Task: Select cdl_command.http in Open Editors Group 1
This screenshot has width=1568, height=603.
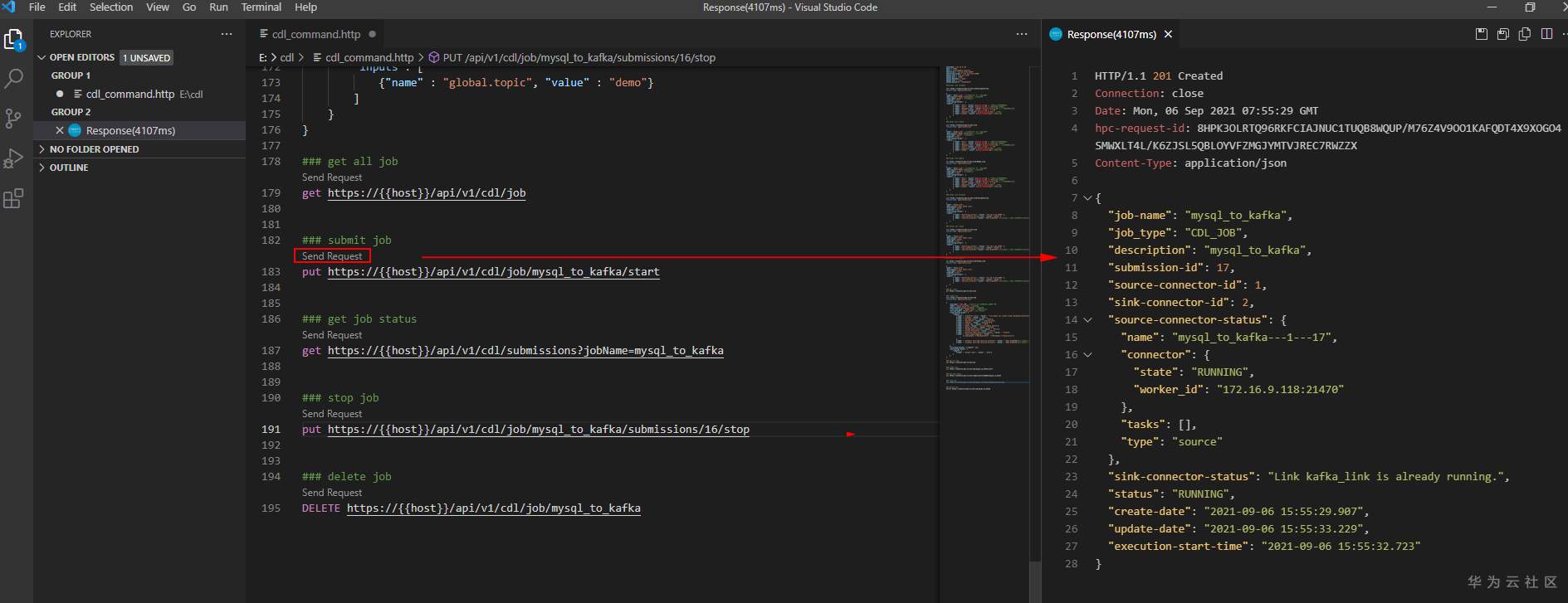Action: [139, 94]
